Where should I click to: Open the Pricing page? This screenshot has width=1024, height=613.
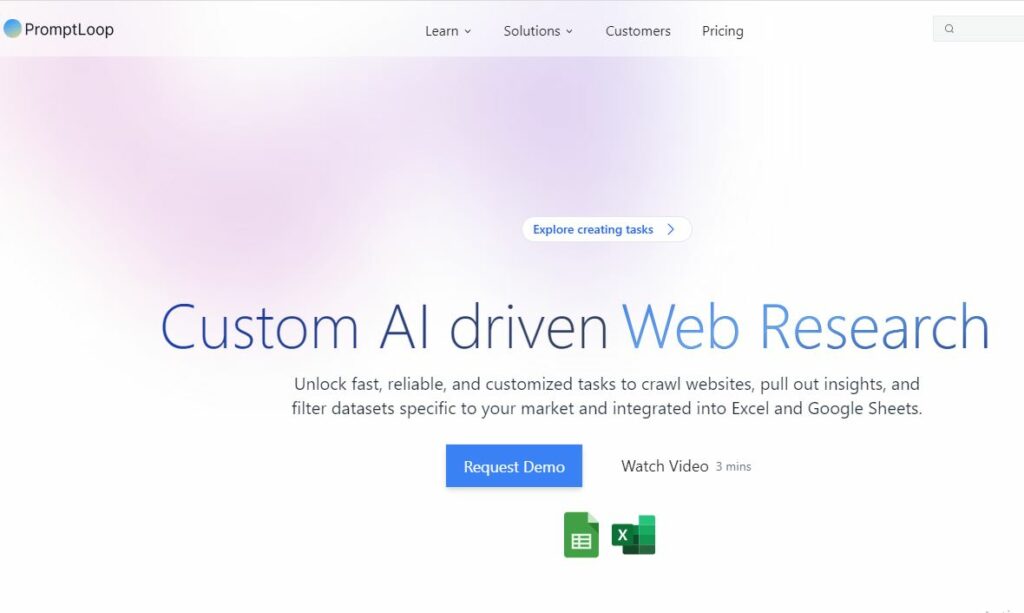(722, 31)
